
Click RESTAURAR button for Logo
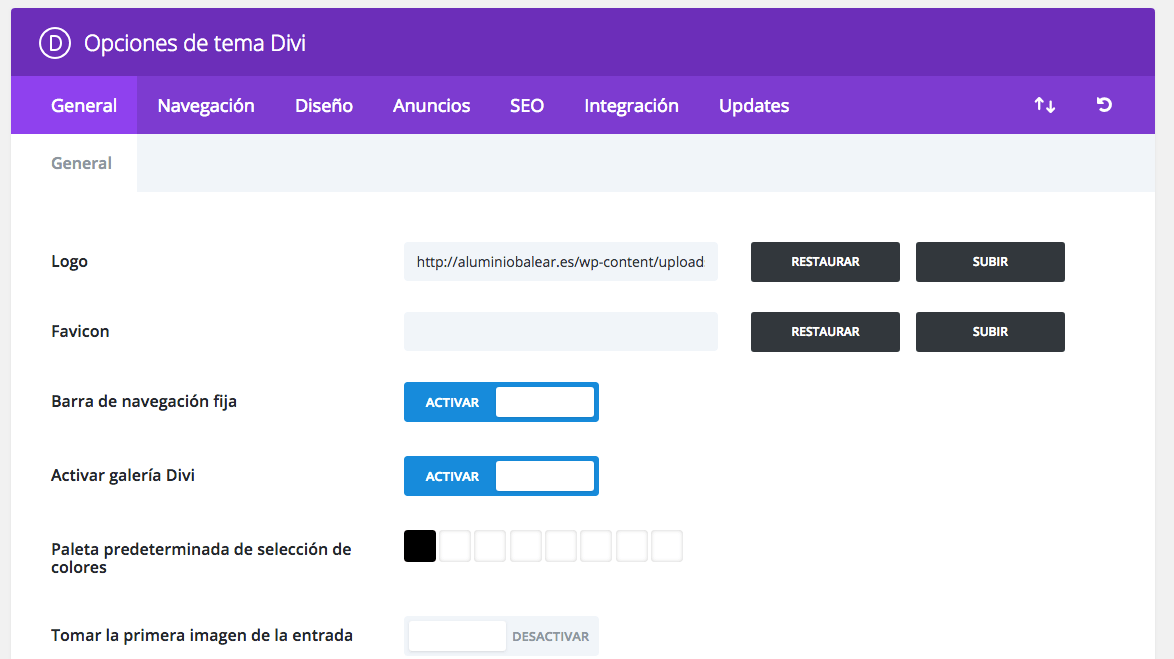[x=825, y=261]
